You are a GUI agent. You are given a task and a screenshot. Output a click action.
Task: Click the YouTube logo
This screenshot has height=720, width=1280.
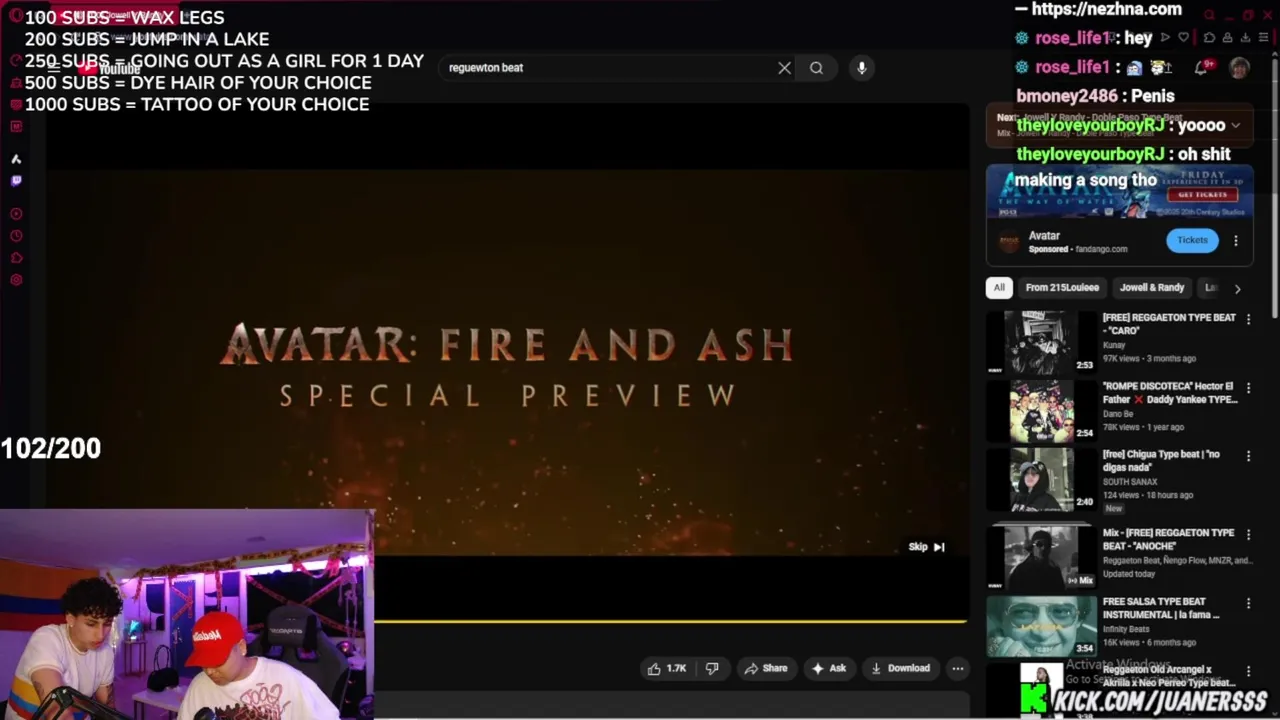tap(110, 68)
